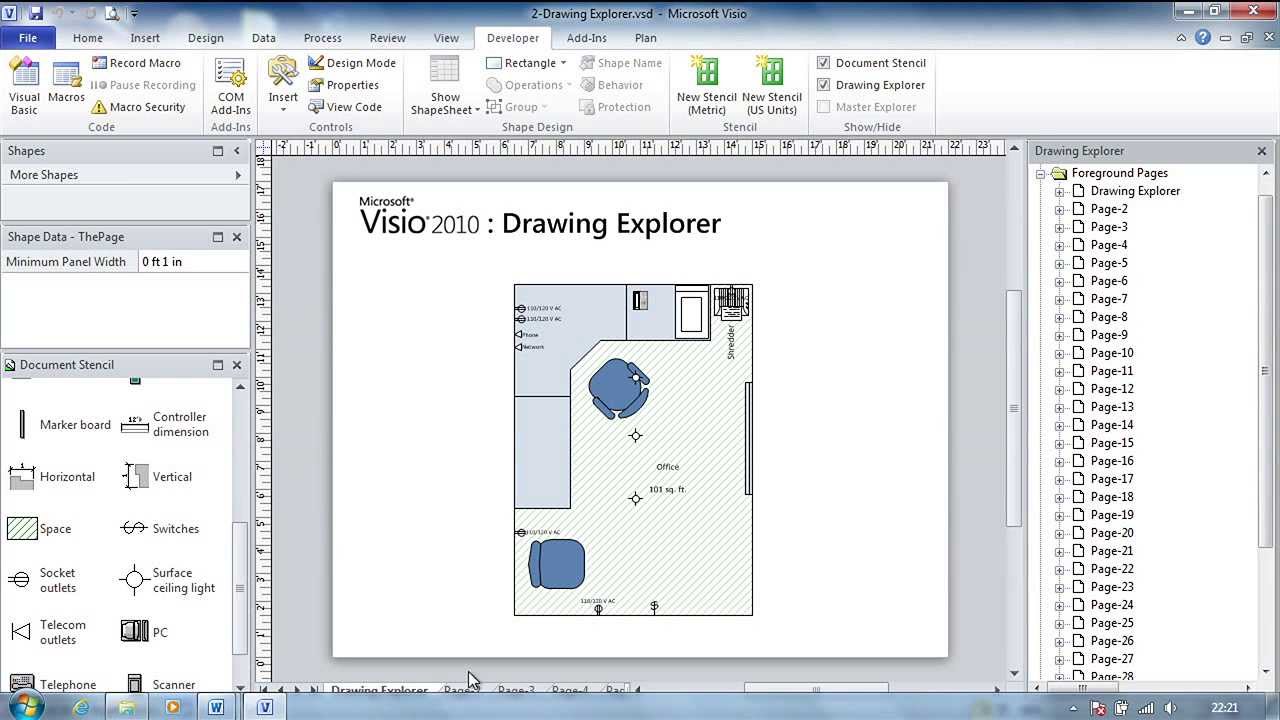
Task: Uncheck the Drawing Explorer checkbox
Action: point(824,85)
